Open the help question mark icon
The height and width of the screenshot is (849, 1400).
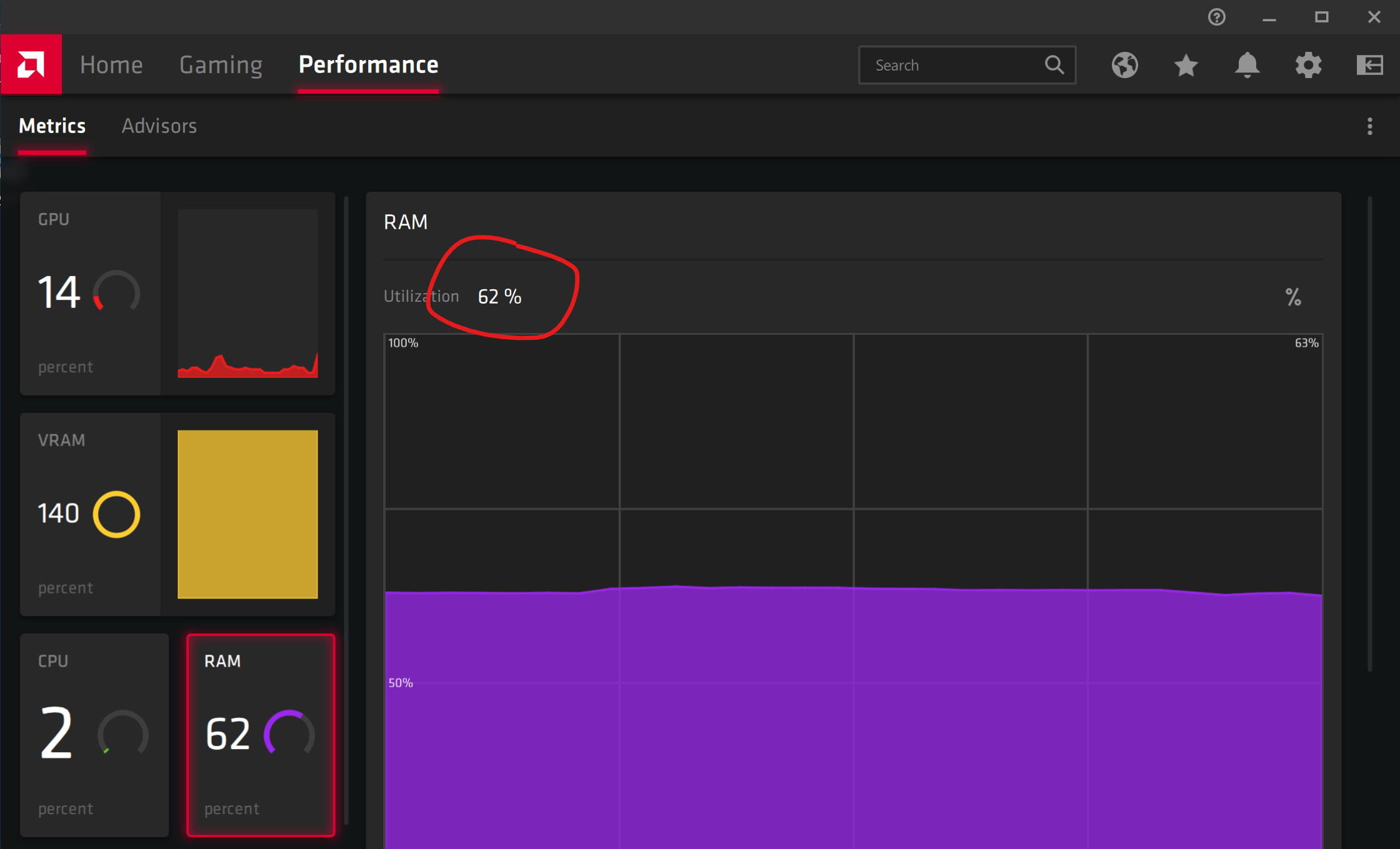(1216, 17)
